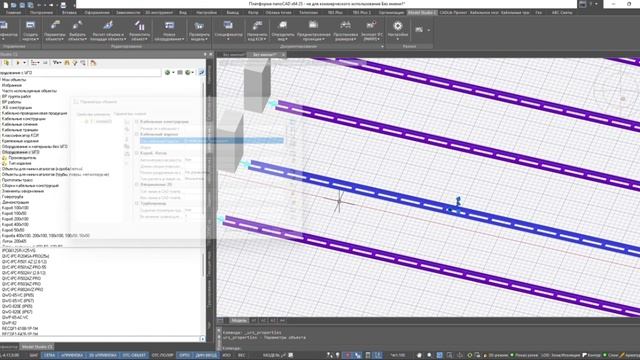640x360 pixels.
Task: Click Выбрать объекты ribbon icon
Action: click(x=78, y=25)
